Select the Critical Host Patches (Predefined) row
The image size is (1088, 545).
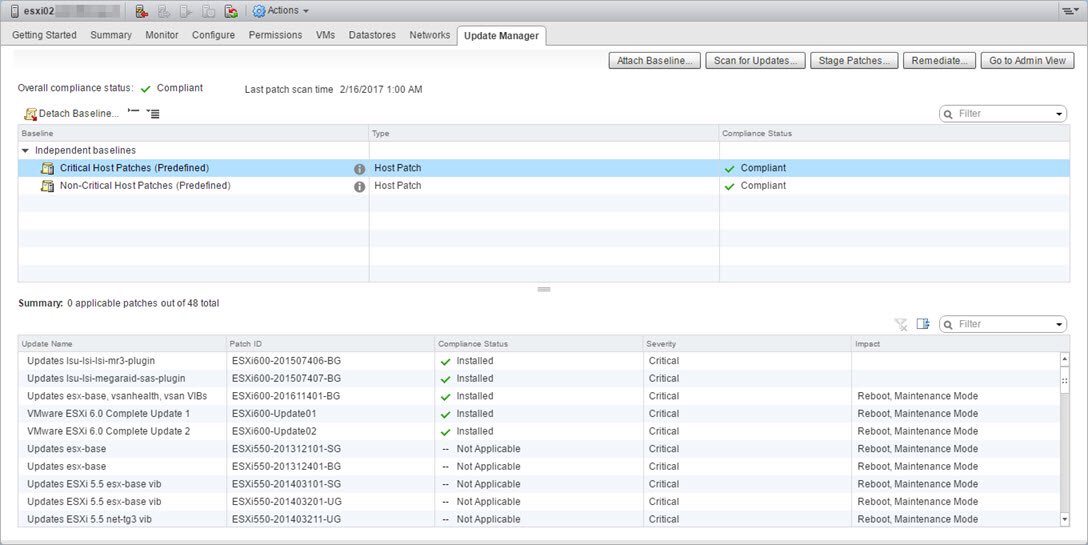544,168
